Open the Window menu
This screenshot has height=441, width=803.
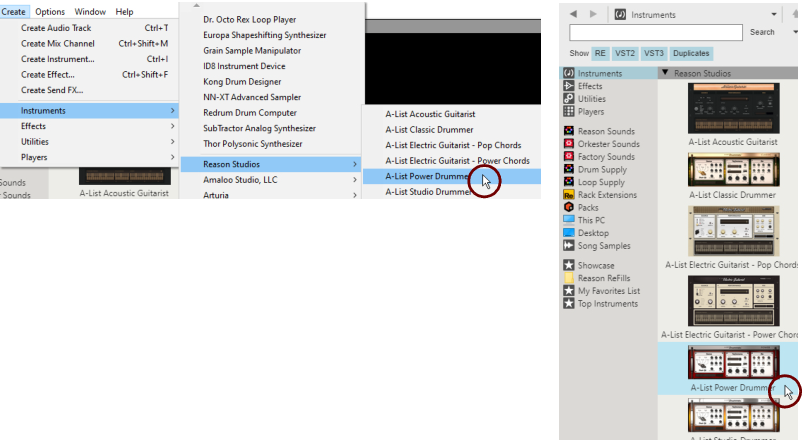point(90,11)
